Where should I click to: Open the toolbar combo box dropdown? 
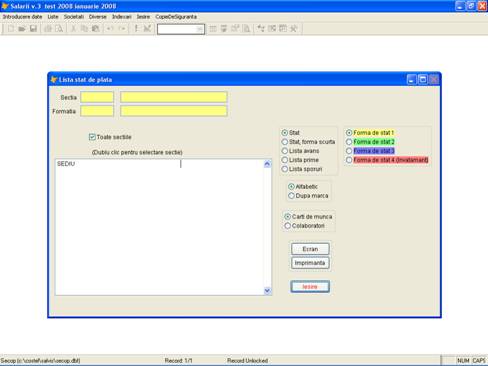pos(199,29)
